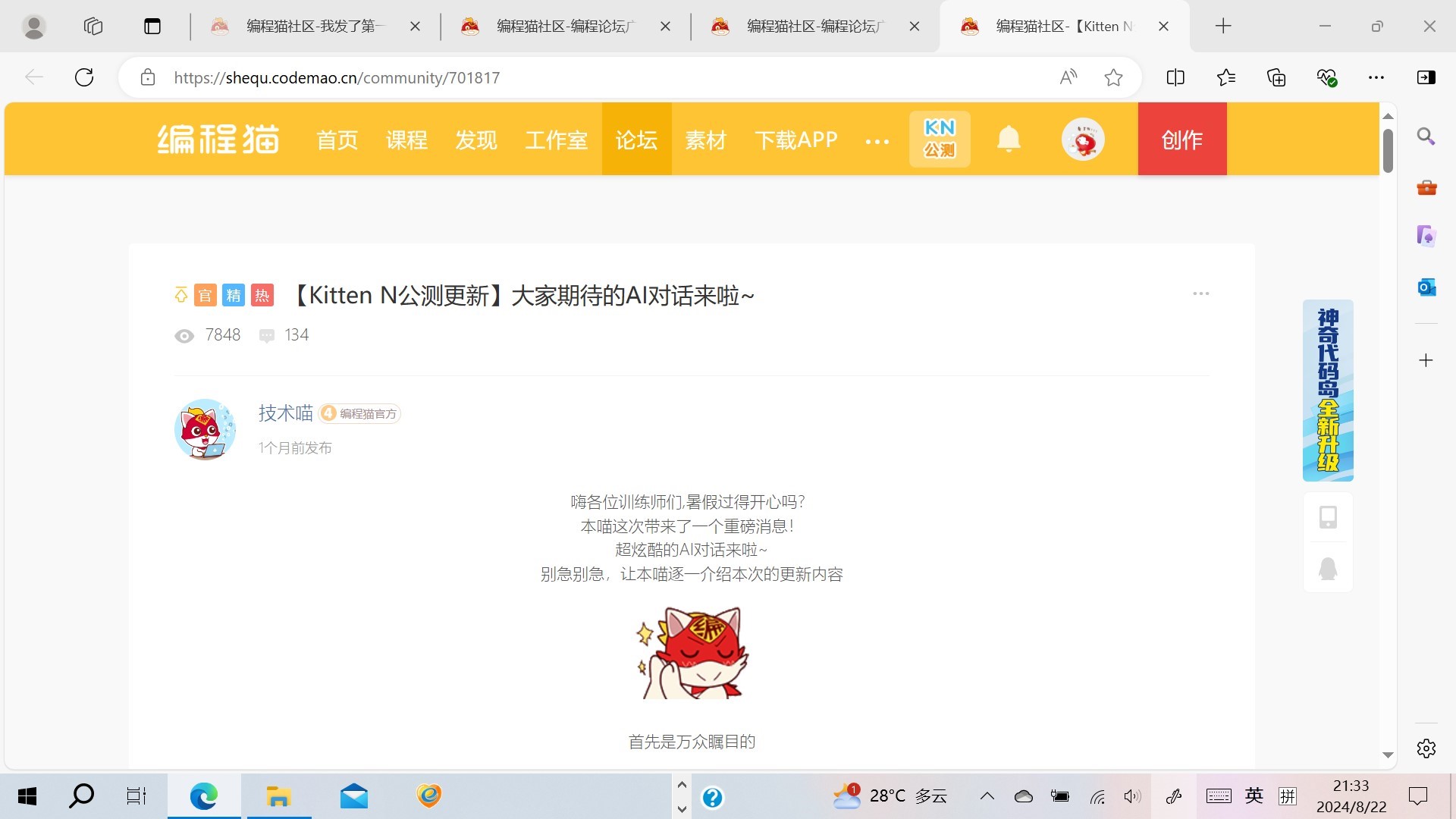Click the 编程猫官方 badge
Image resolution: width=1456 pixels, height=819 pixels.
point(360,413)
